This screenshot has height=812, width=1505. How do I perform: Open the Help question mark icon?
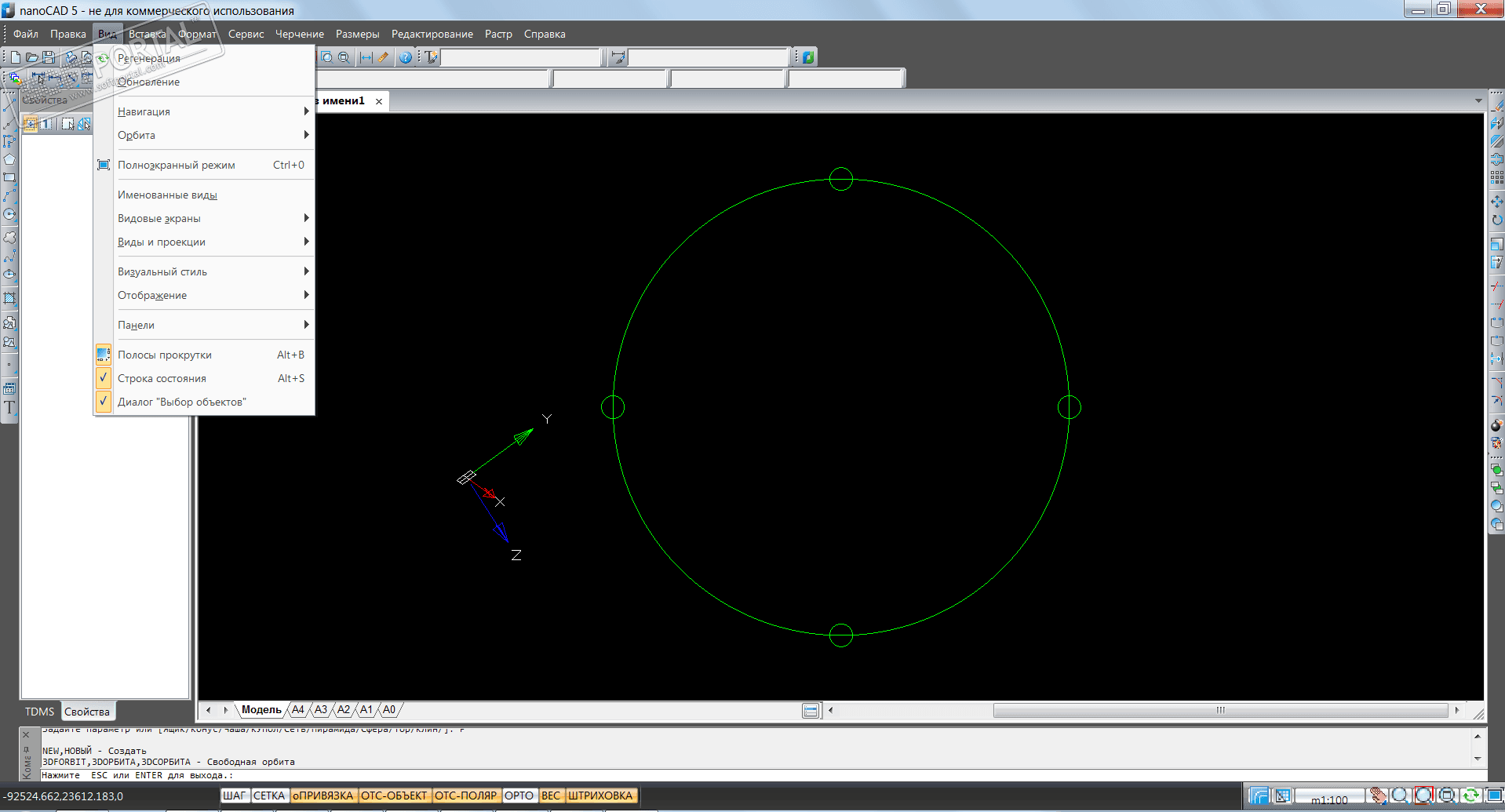click(x=405, y=57)
